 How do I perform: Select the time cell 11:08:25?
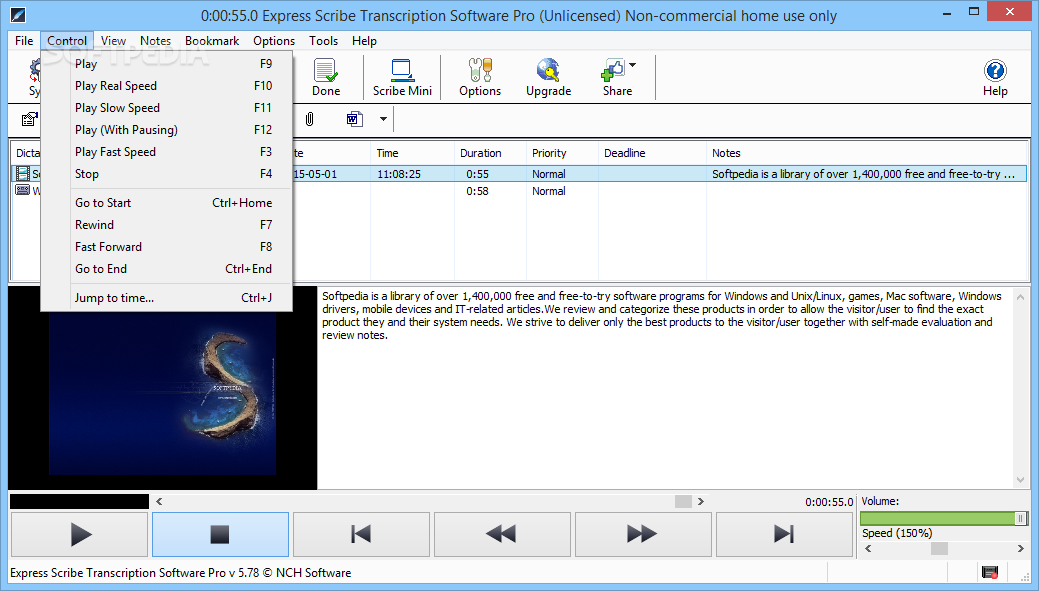pyautogui.click(x=399, y=174)
